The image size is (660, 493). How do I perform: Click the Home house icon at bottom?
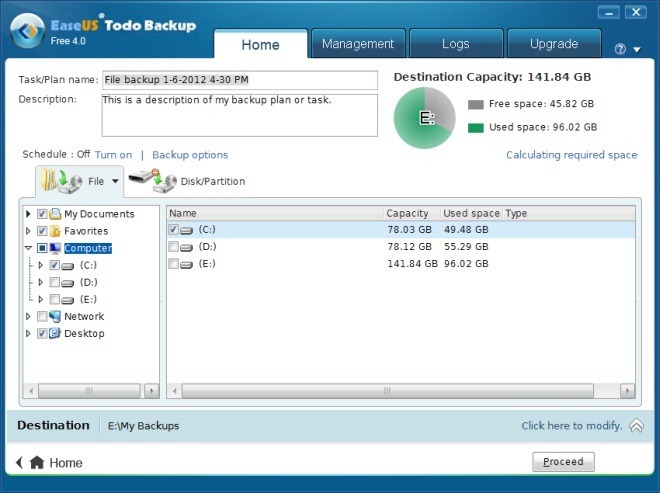[37, 462]
